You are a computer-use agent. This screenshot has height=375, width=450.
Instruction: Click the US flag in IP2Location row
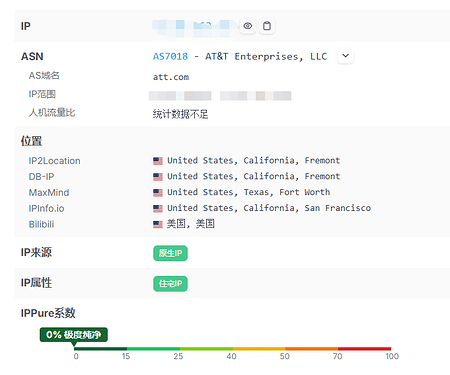click(158, 161)
